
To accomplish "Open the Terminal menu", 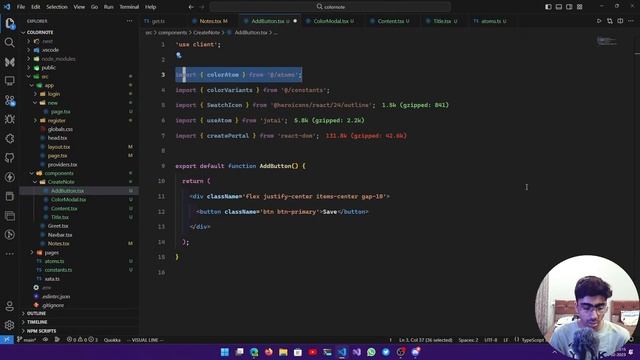I will 129,7.
